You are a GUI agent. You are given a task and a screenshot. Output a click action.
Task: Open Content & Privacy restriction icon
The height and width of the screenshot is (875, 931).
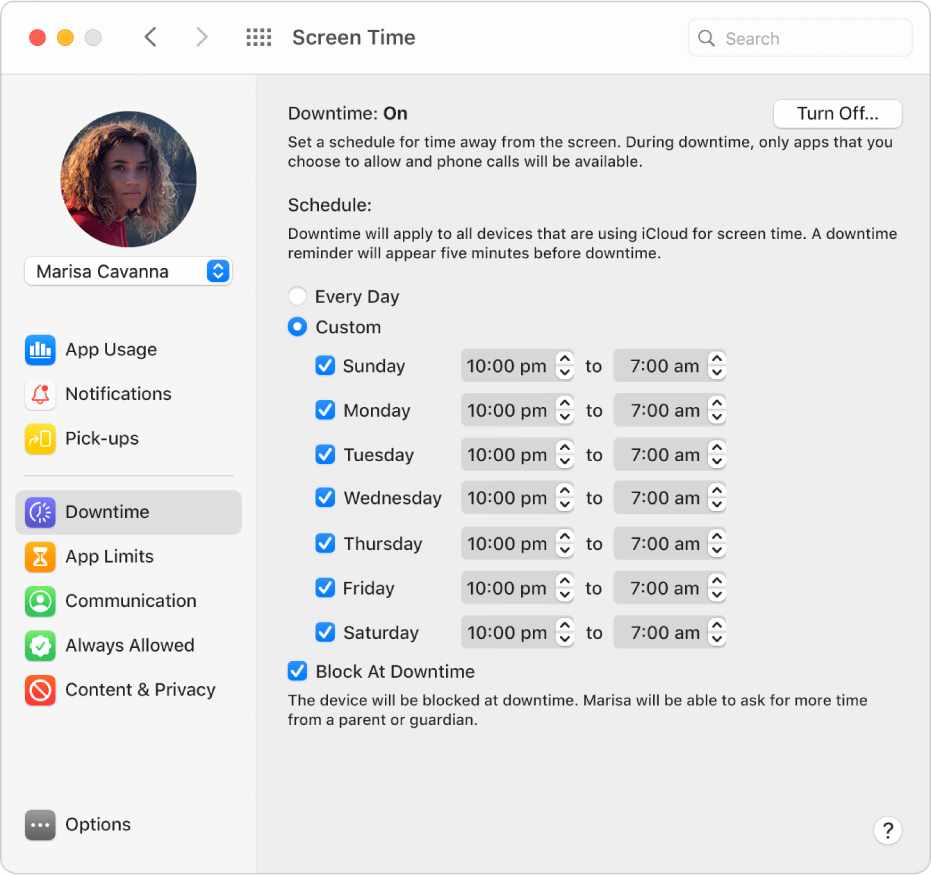point(40,690)
